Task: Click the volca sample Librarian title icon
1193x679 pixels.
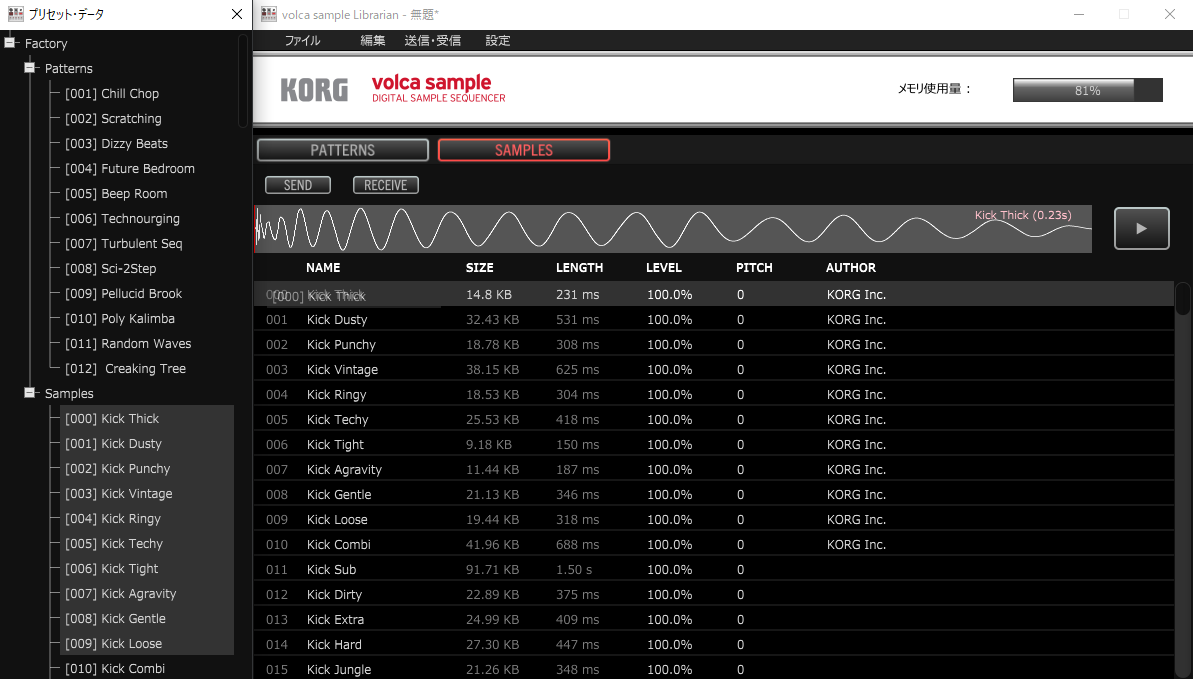Action: [269, 14]
